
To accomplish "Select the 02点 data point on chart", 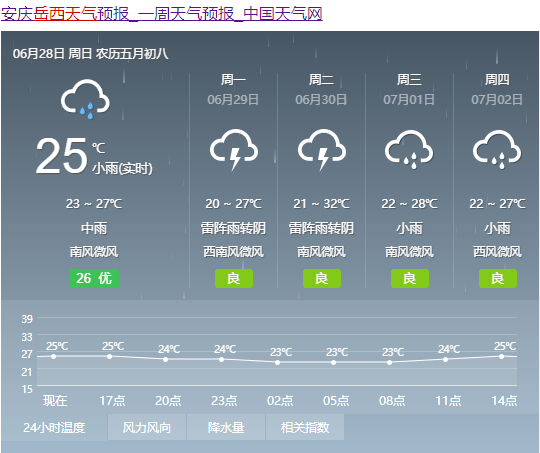I will 278,362.
